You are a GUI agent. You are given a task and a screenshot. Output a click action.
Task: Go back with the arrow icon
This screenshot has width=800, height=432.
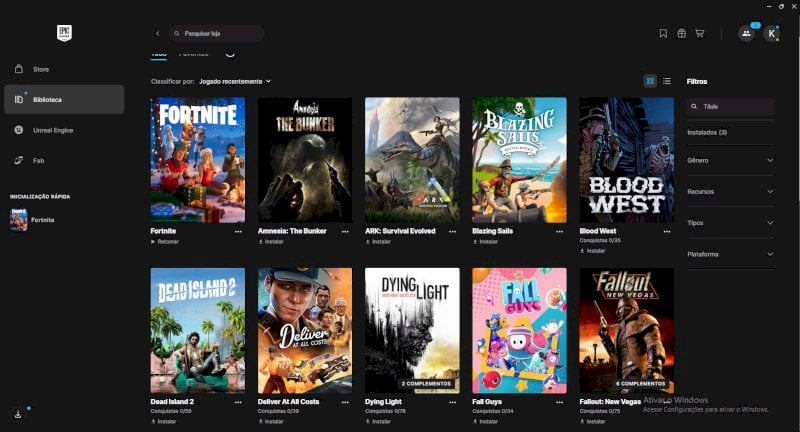(x=157, y=33)
